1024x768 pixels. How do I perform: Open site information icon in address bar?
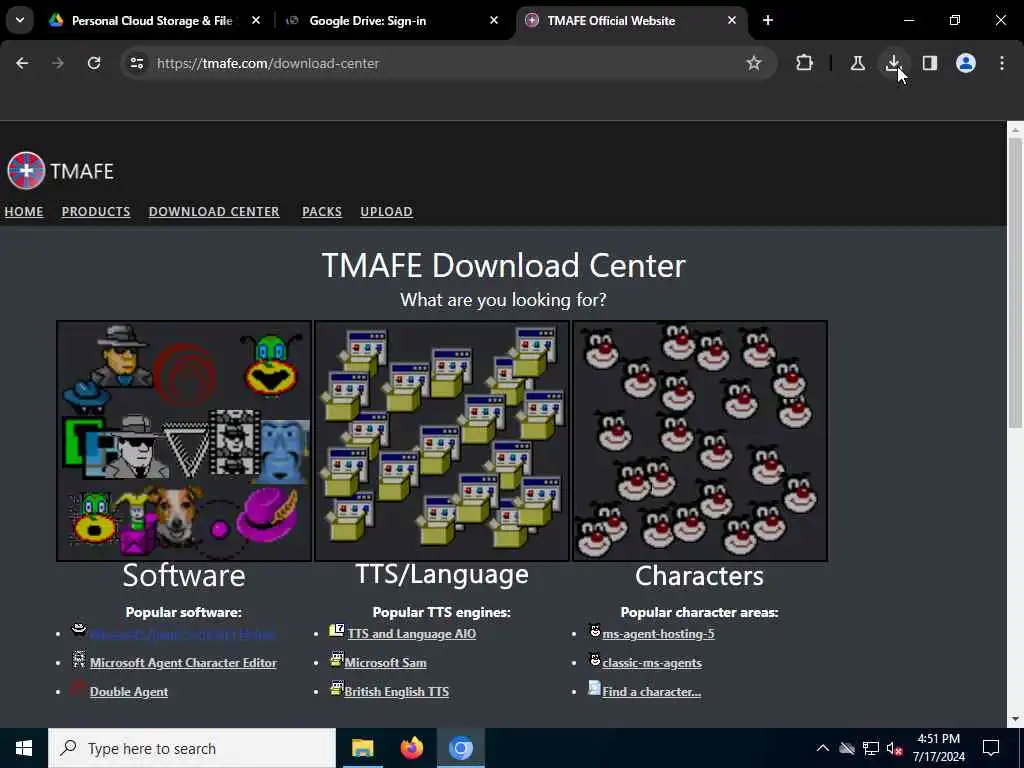pos(136,63)
